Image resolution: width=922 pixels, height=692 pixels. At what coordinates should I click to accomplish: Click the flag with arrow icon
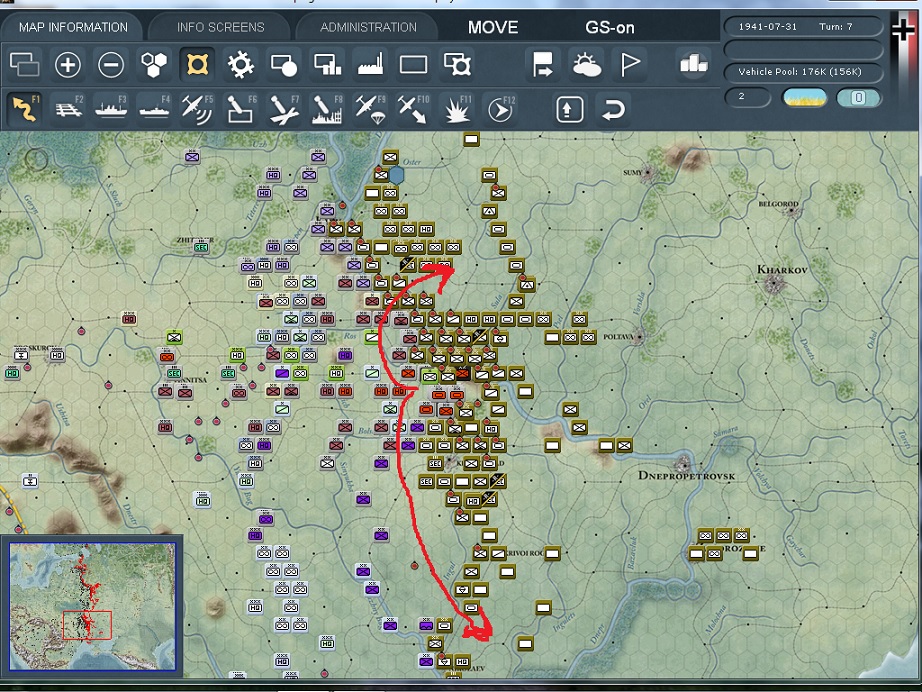pyautogui.click(x=543, y=64)
